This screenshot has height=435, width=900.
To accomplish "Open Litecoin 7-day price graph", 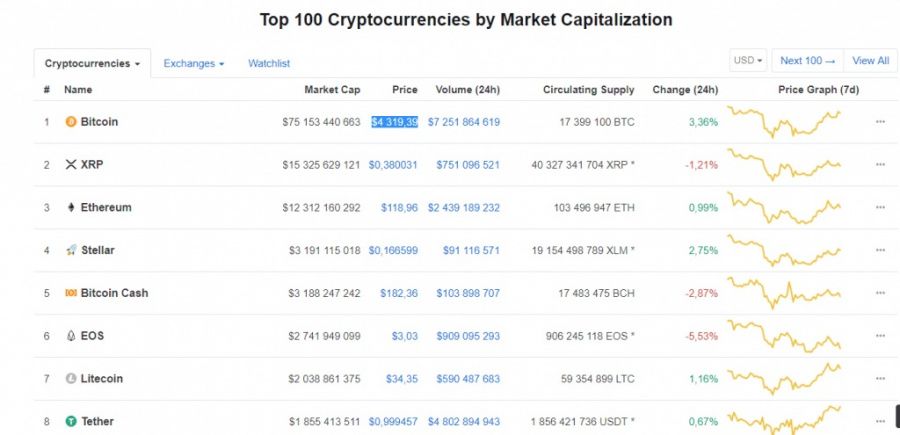I will [784, 379].
